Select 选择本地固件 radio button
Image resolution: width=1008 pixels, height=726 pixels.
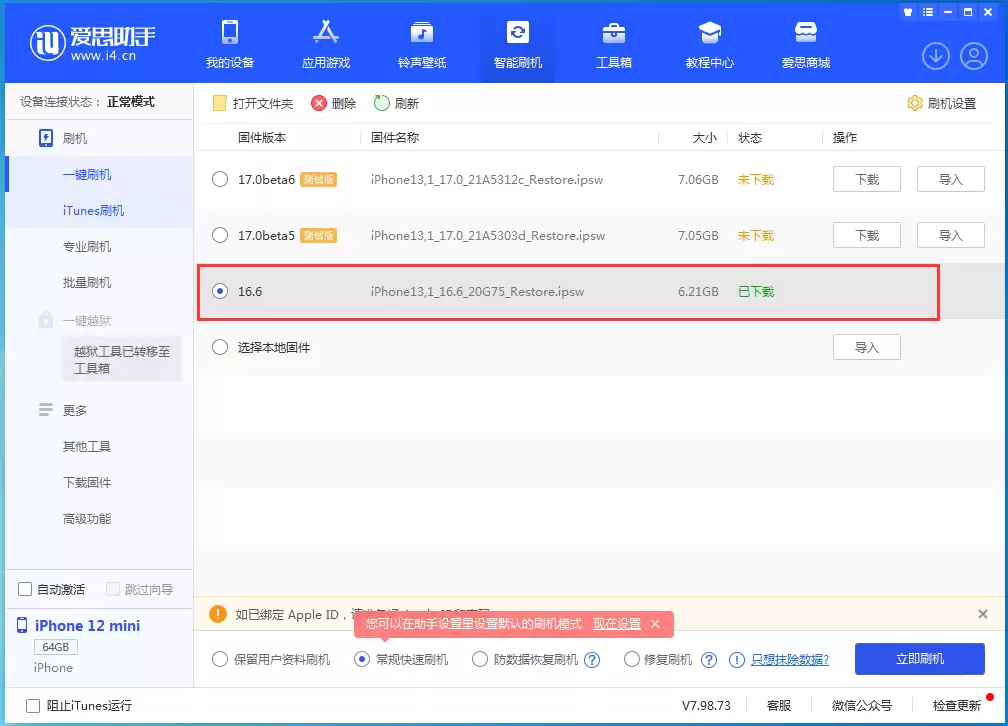[220, 347]
